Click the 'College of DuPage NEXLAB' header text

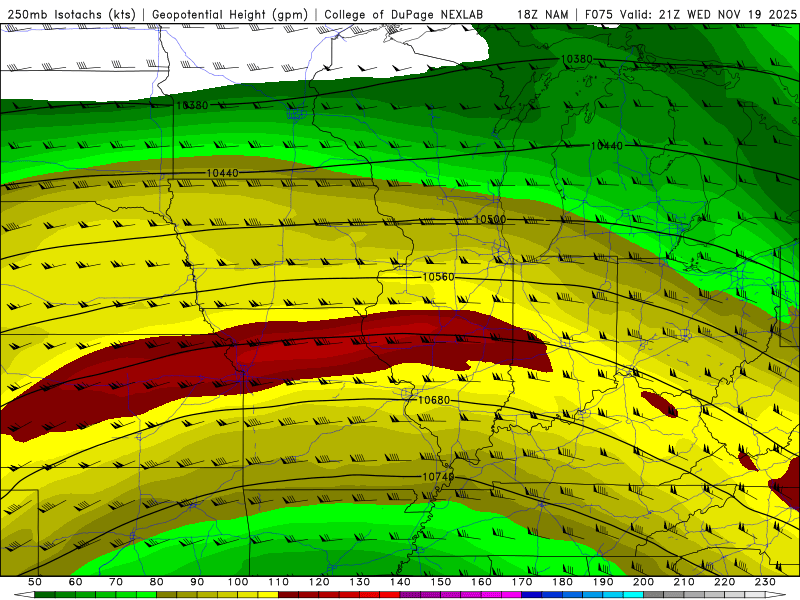point(403,14)
